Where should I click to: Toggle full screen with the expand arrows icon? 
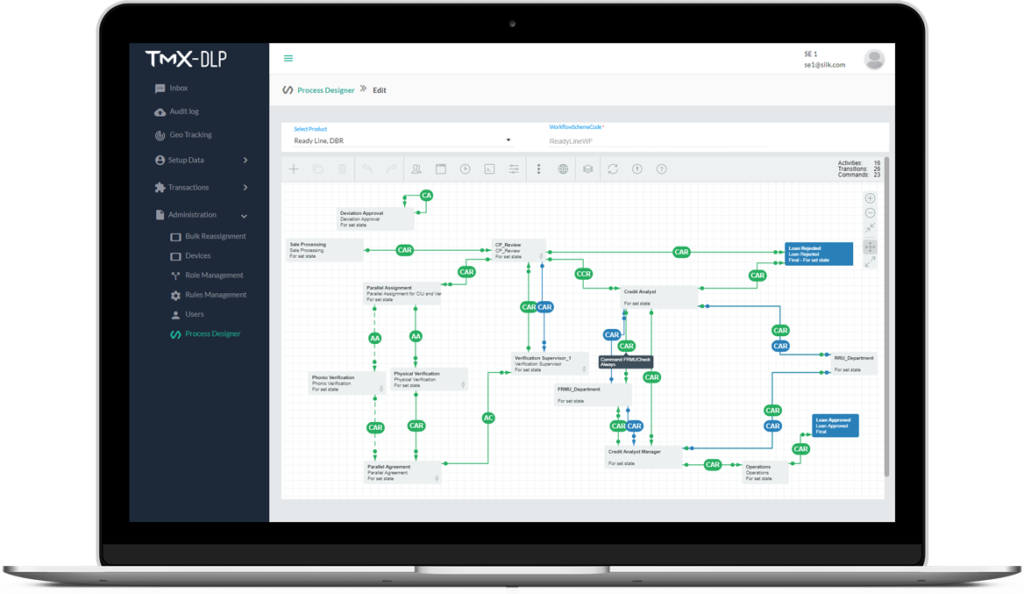point(869,262)
